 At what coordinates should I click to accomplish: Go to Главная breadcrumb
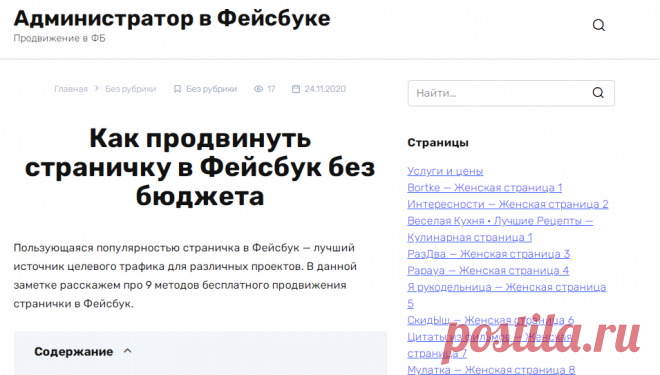pyautogui.click(x=71, y=89)
